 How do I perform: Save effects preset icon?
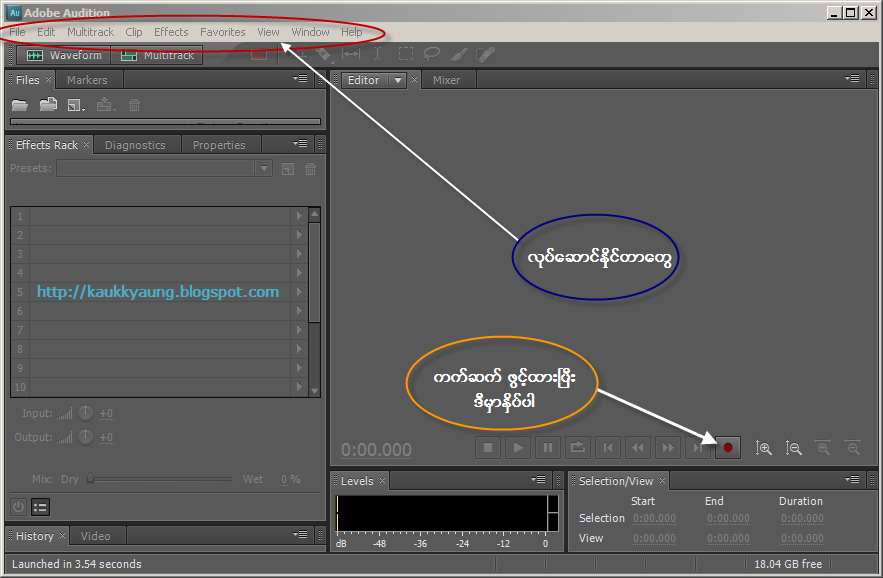(x=288, y=168)
